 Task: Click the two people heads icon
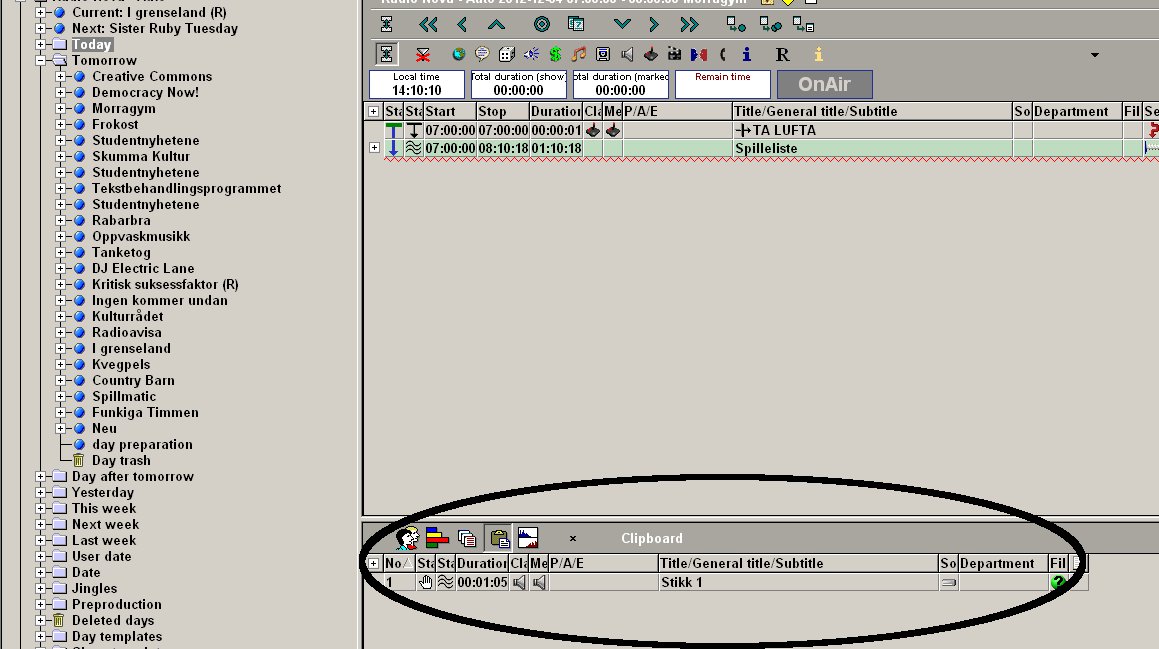coord(407,538)
